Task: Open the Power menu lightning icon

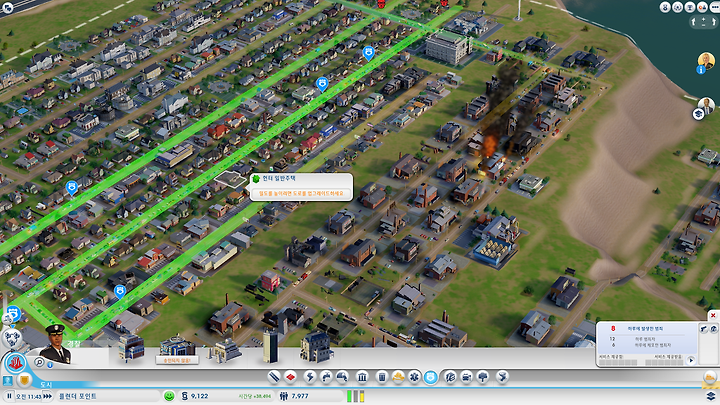Action: point(310,377)
